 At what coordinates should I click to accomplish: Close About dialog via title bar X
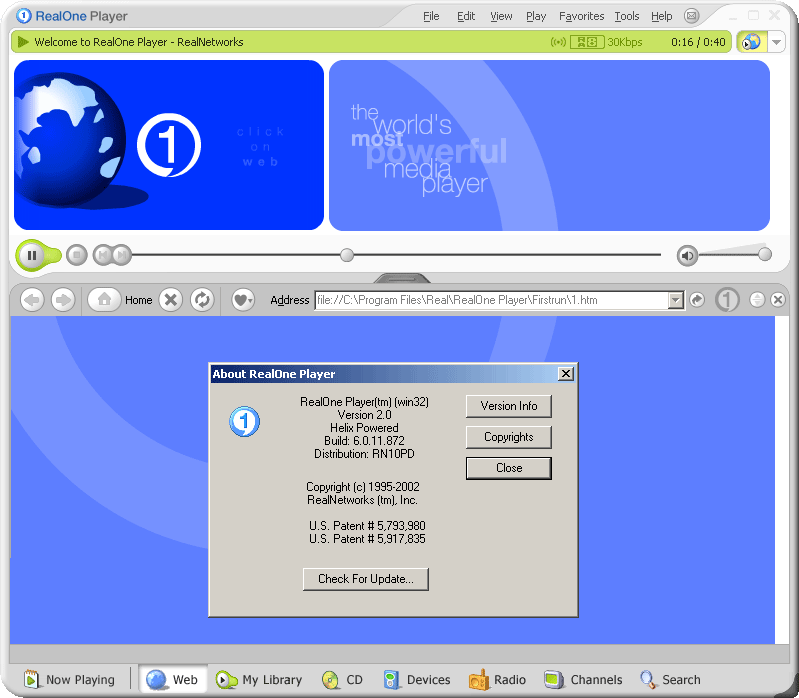566,374
